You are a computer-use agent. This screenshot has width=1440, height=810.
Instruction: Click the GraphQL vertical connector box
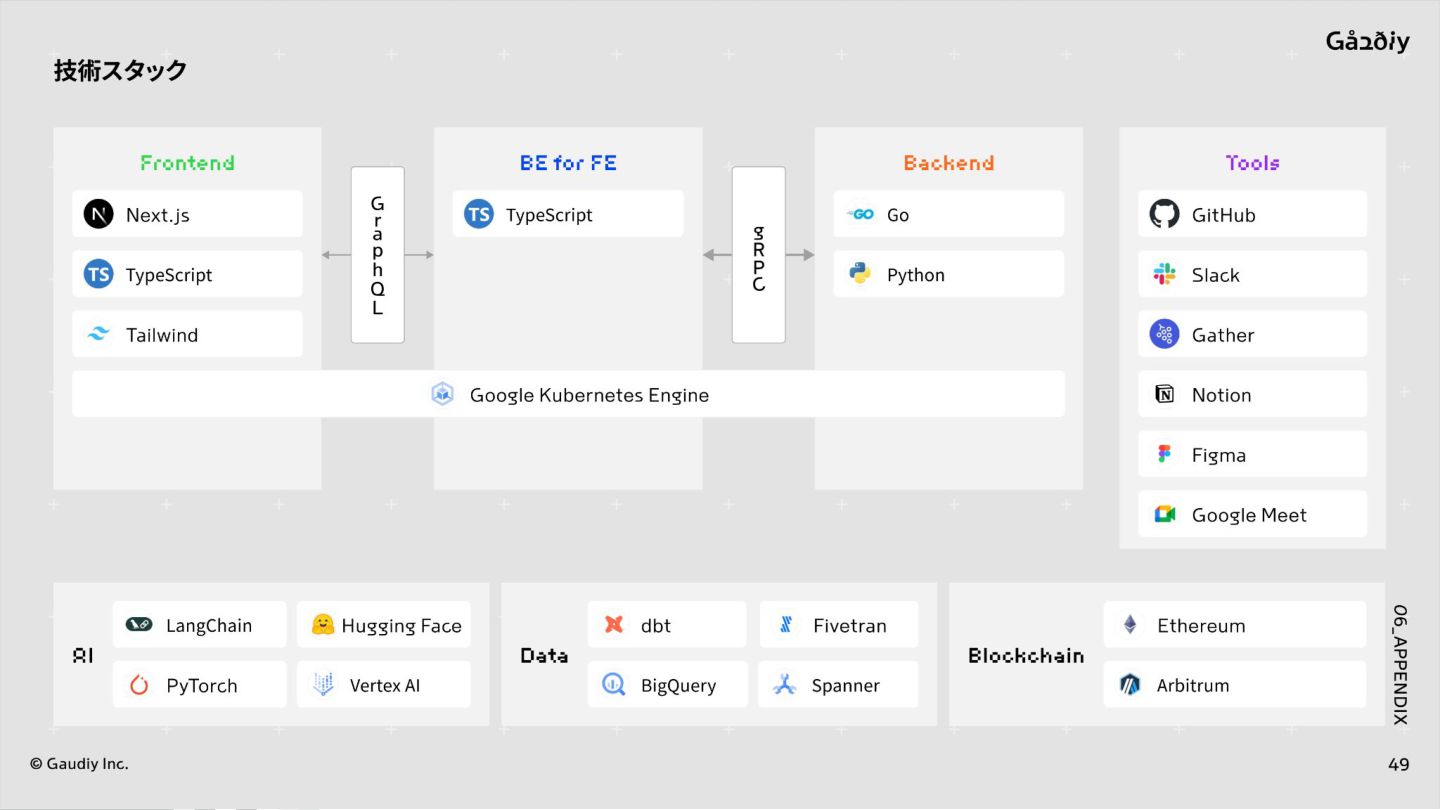click(x=377, y=255)
